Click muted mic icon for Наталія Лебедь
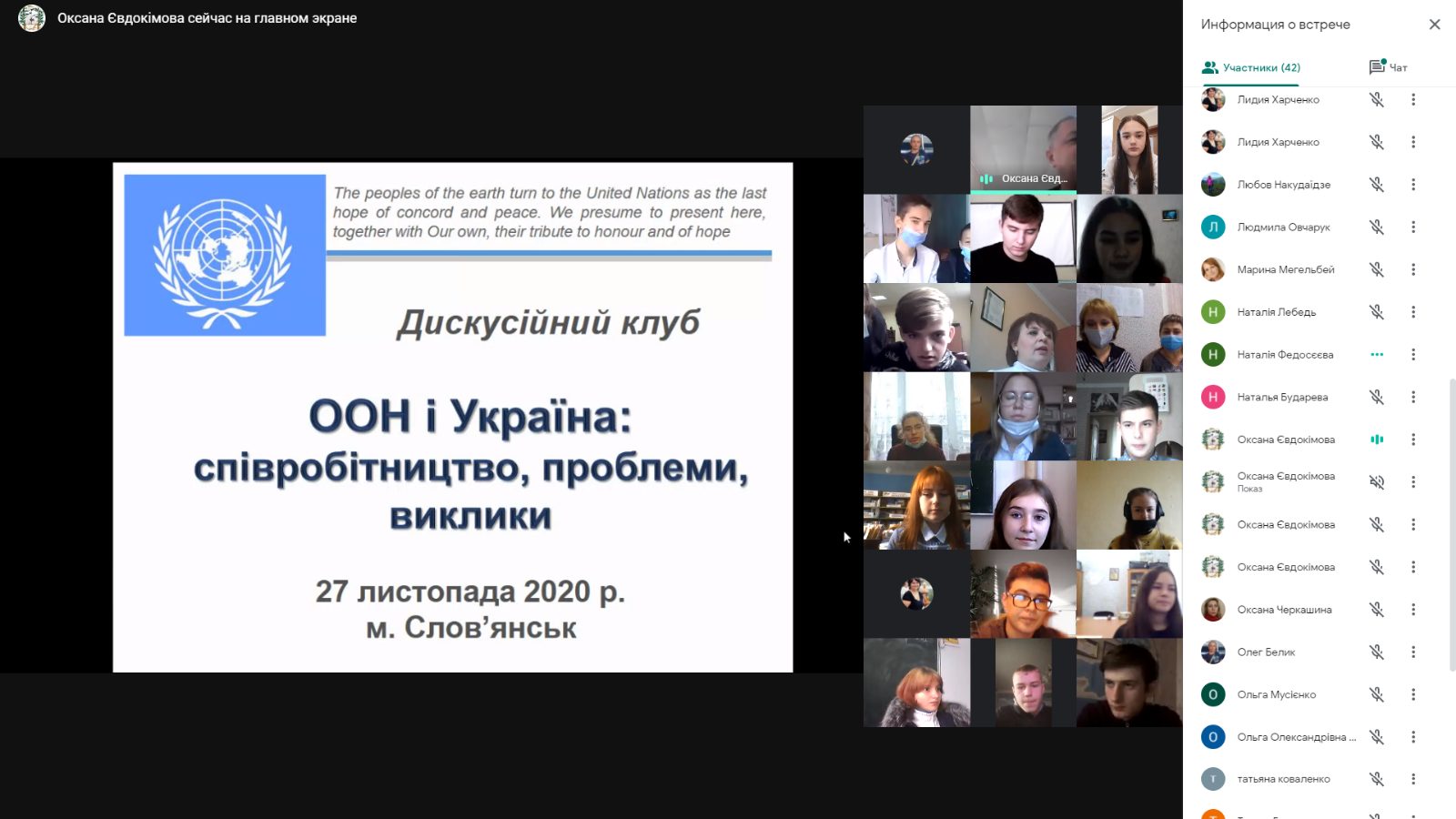The height and width of the screenshot is (819, 1456). 1377,312
